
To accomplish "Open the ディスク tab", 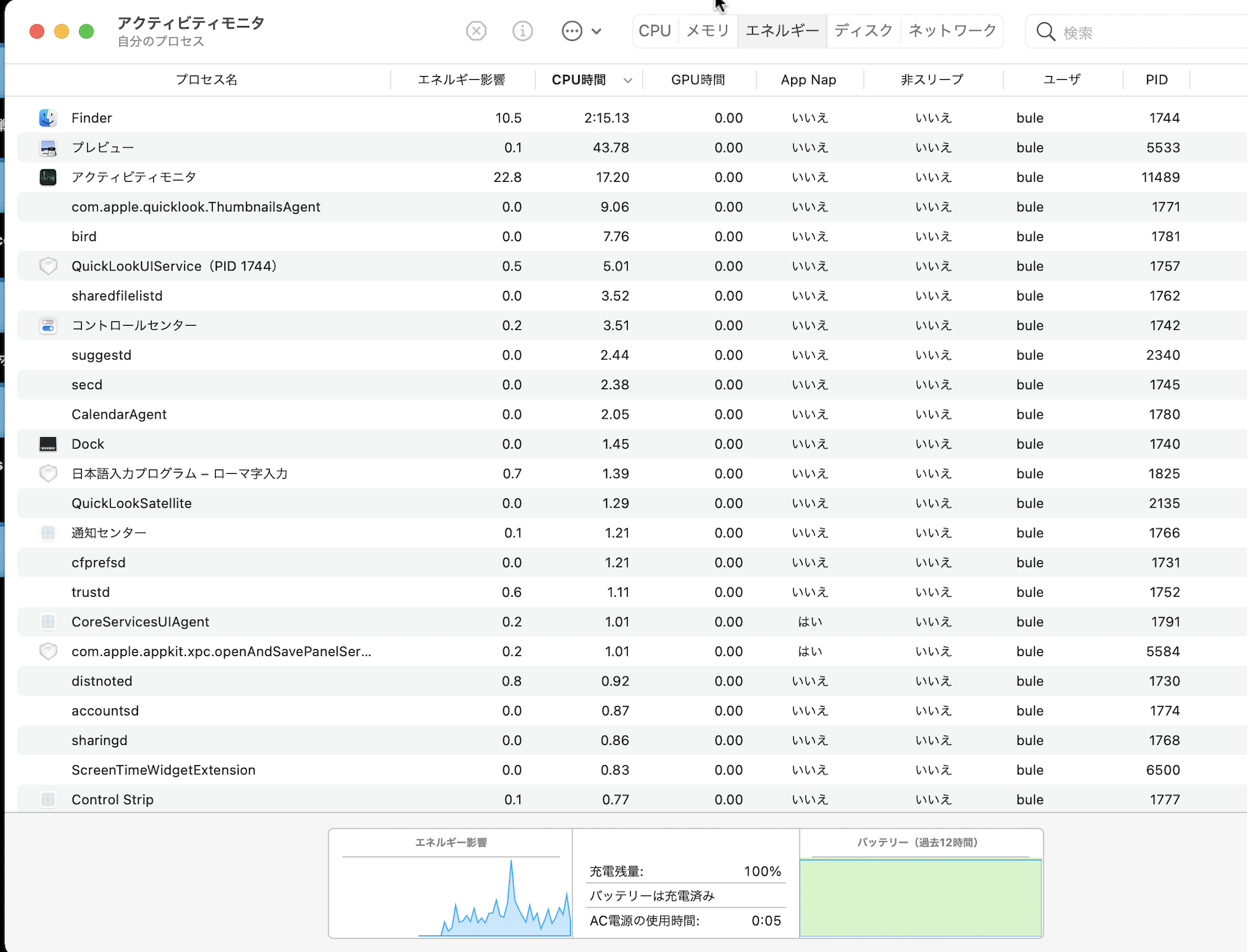I will (863, 31).
